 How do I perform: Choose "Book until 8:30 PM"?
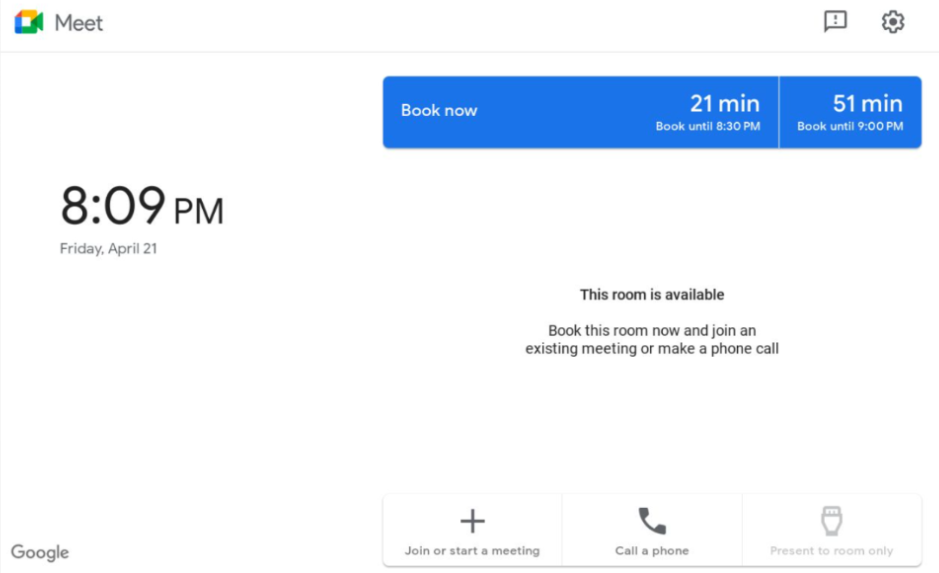pos(707,127)
